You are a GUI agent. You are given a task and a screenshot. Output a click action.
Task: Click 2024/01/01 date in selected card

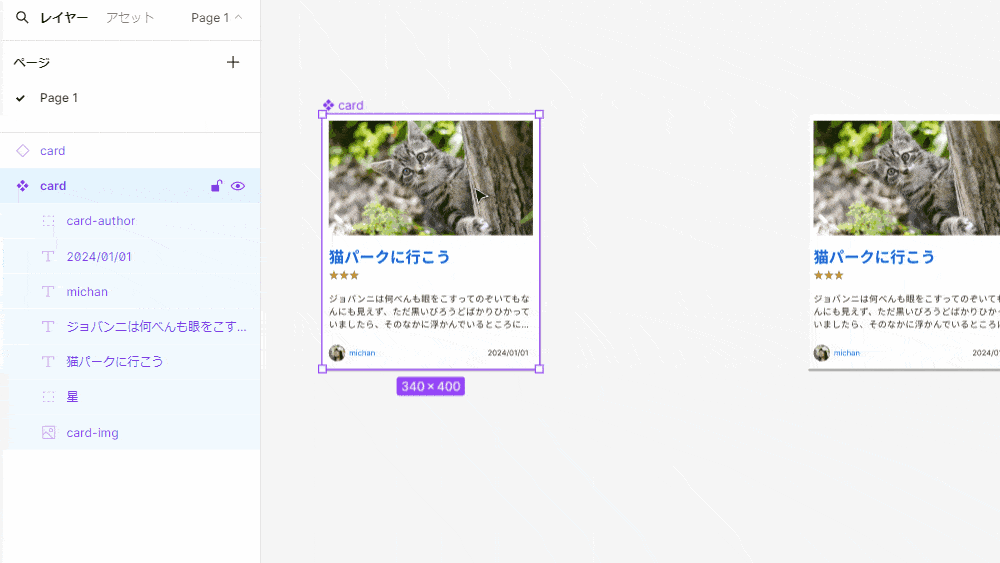[508, 353]
